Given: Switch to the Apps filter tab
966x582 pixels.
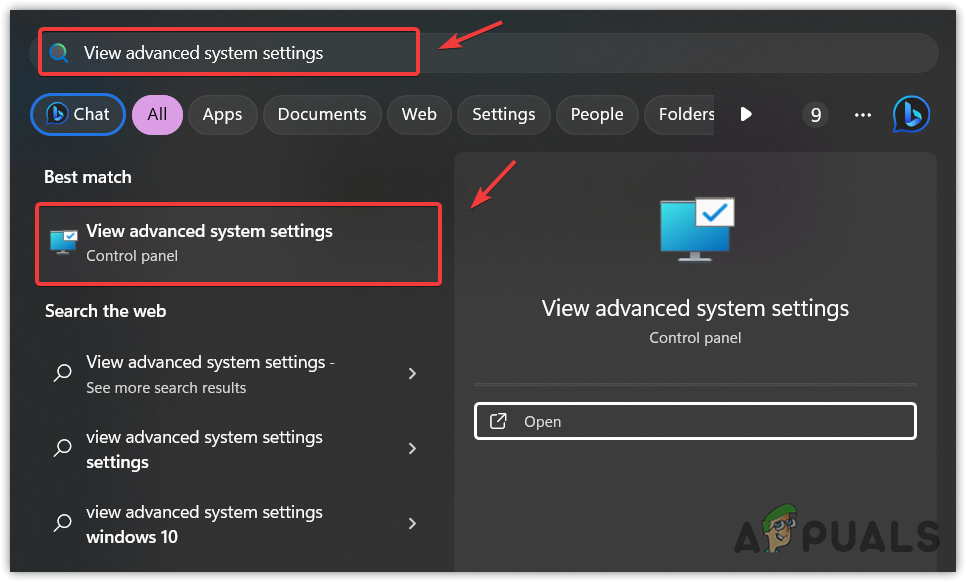Looking at the screenshot, I should coord(222,115).
